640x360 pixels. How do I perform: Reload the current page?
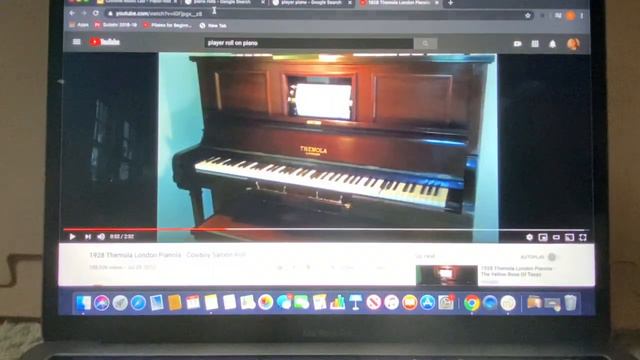tap(96, 13)
